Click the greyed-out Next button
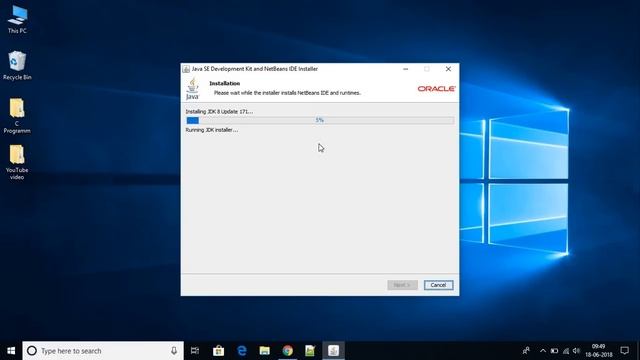 (402, 285)
